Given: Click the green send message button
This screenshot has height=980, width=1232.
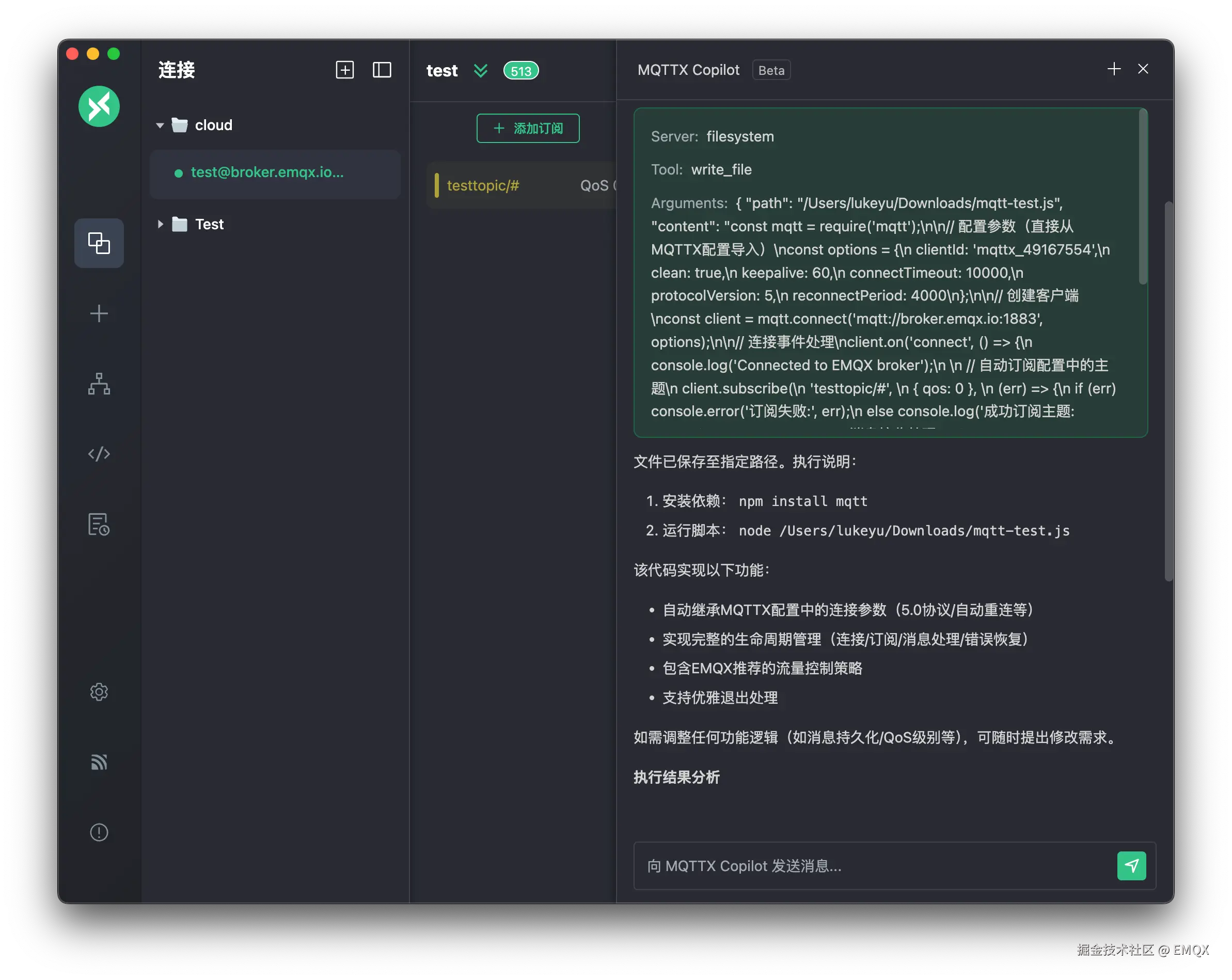Looking at the screenshot, I should [1131, 866].
